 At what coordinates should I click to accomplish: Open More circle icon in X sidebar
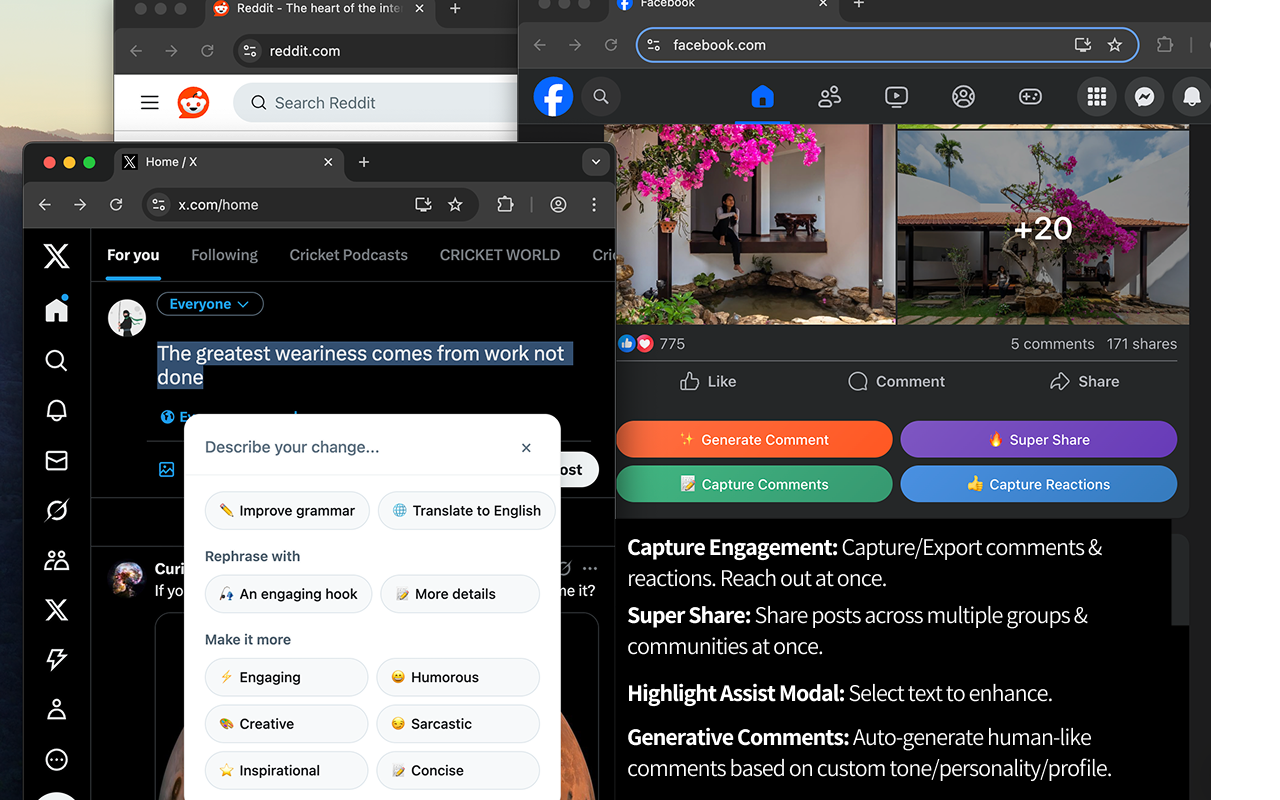coord(57,759)
